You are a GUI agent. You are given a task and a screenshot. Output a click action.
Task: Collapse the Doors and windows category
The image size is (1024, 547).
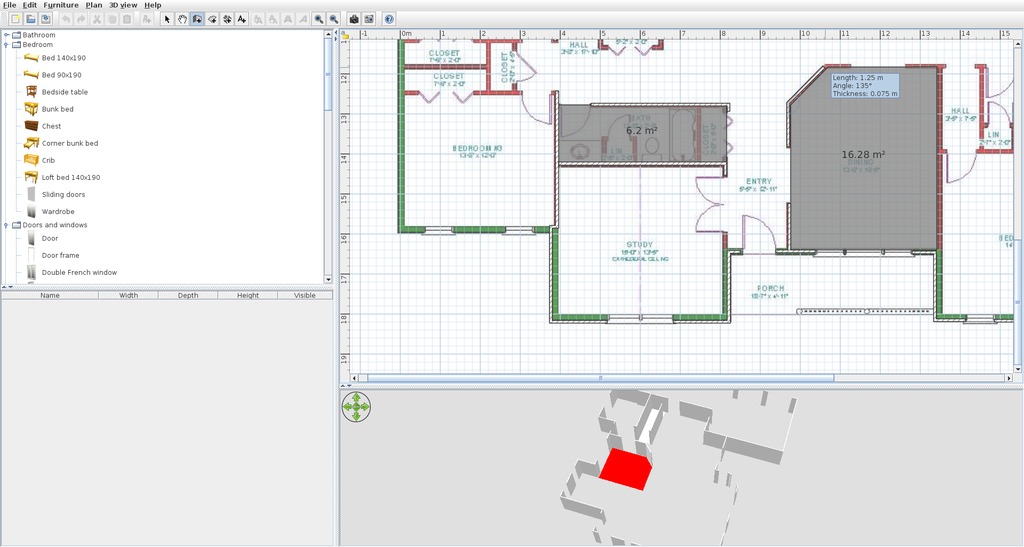pos(6,225)
